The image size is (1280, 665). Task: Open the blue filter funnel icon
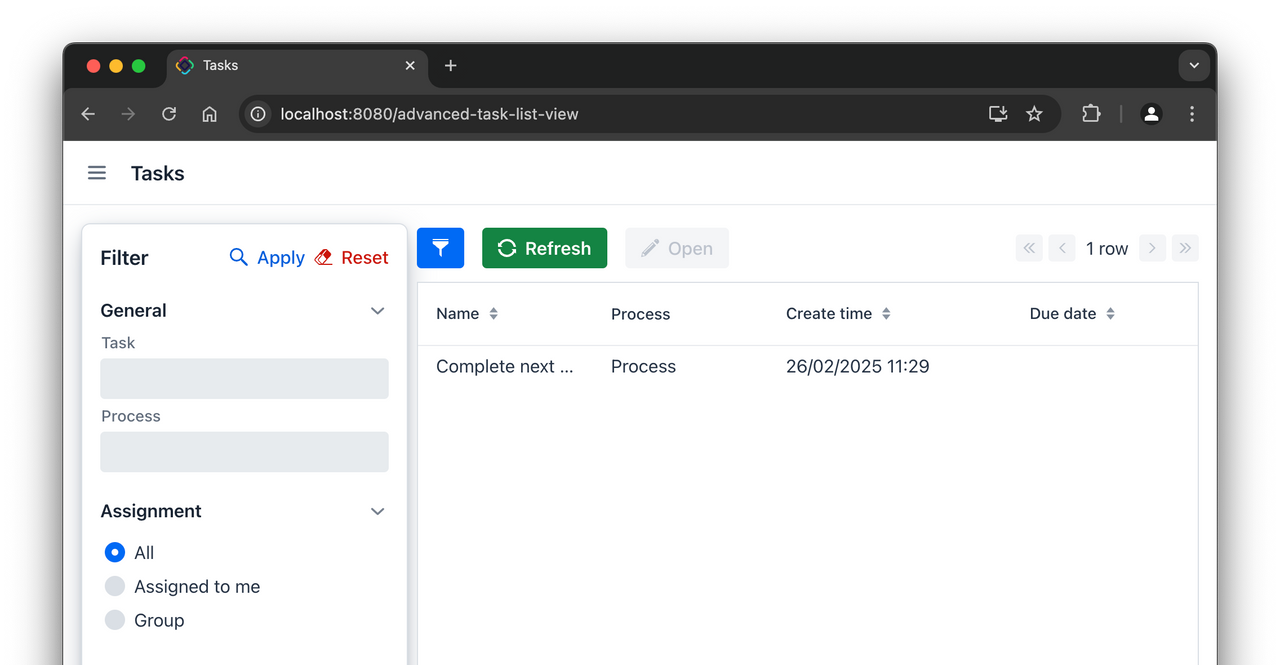(440, 247)
